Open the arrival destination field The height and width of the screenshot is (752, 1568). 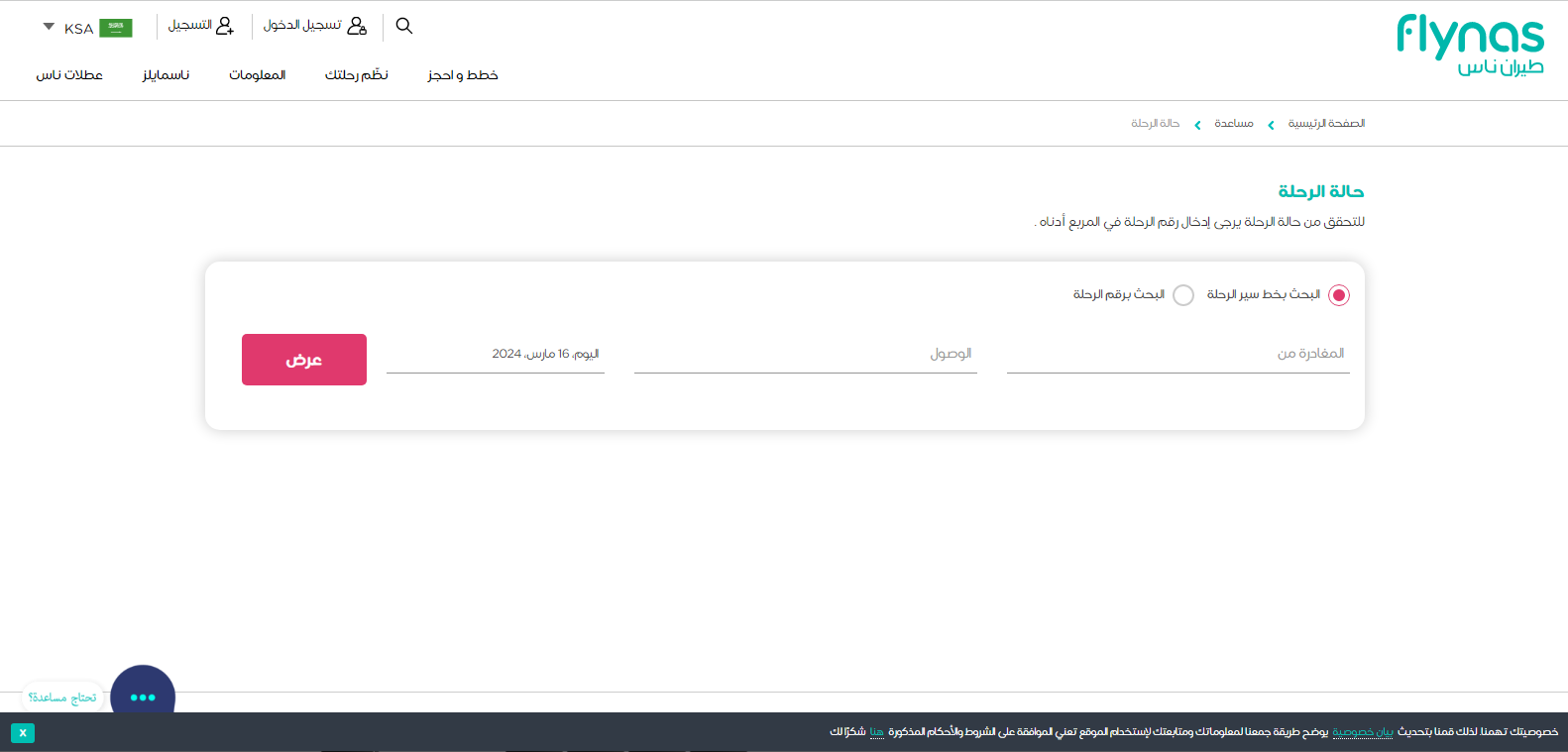tap(805, 355)
